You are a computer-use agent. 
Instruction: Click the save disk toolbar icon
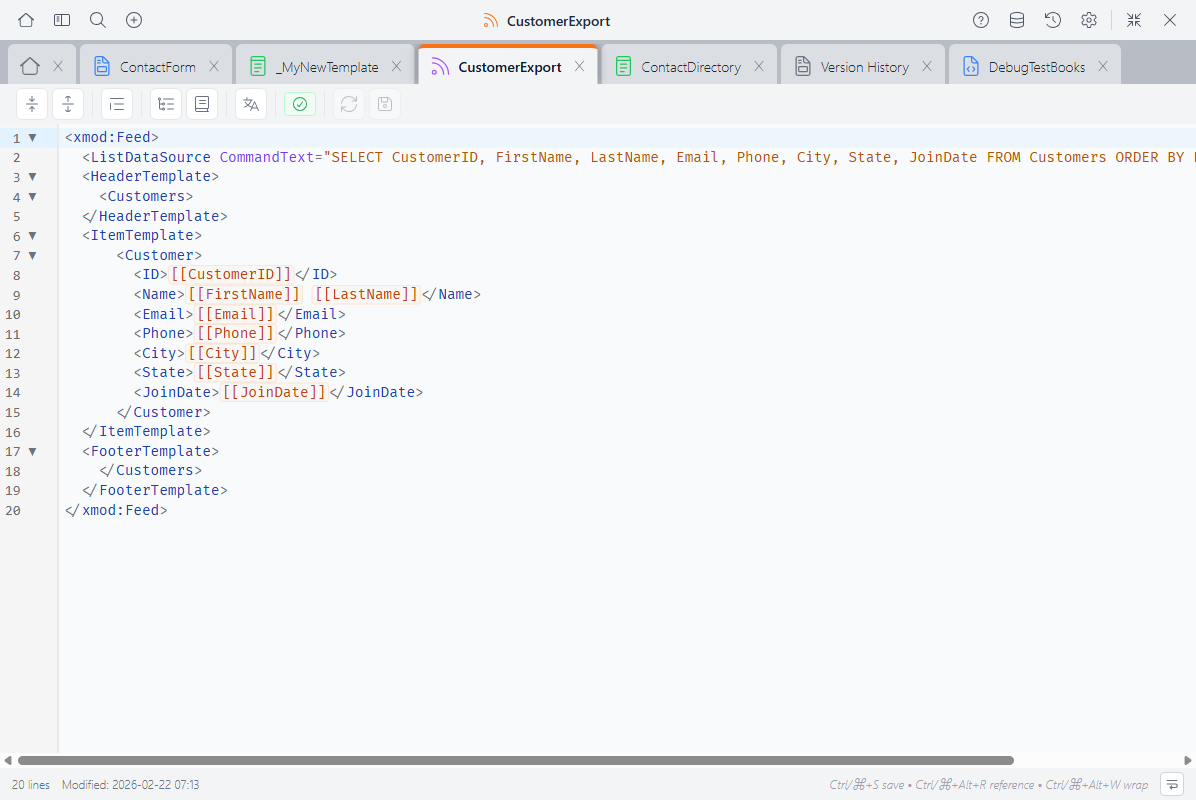(385, 104)
